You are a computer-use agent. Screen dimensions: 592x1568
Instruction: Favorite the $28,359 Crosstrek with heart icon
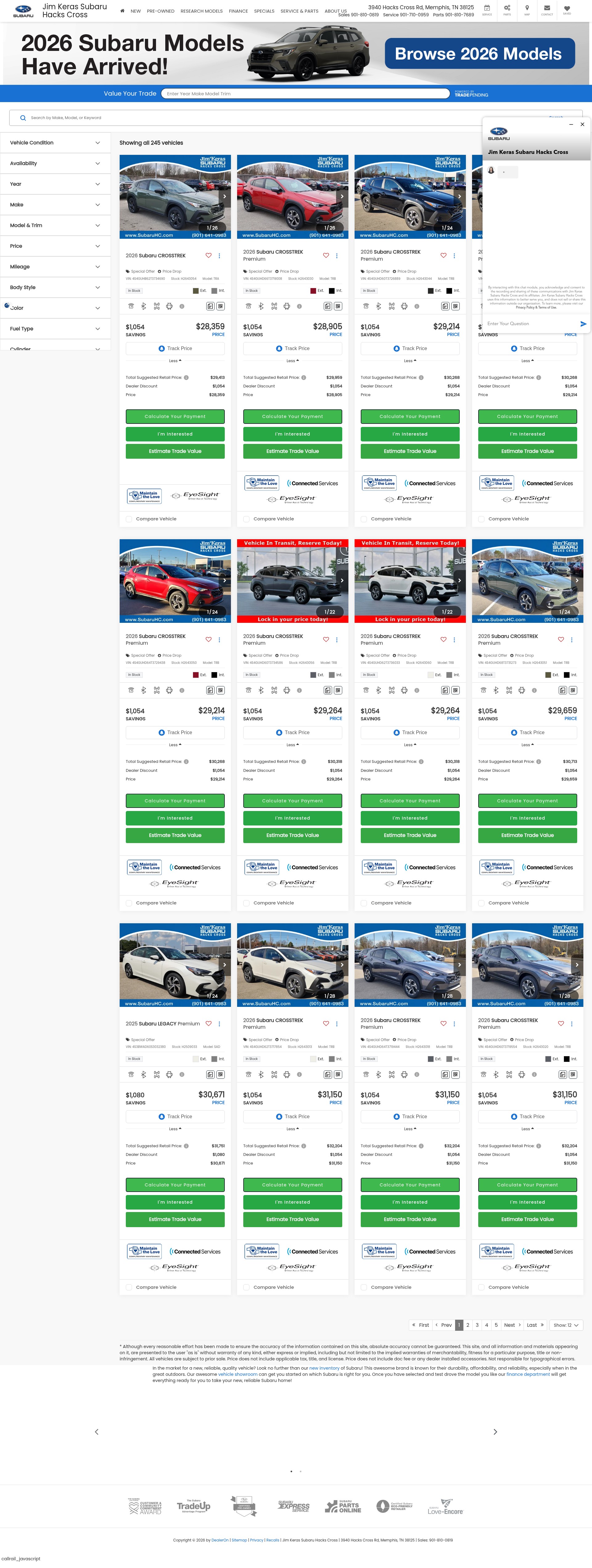(209, 256)
